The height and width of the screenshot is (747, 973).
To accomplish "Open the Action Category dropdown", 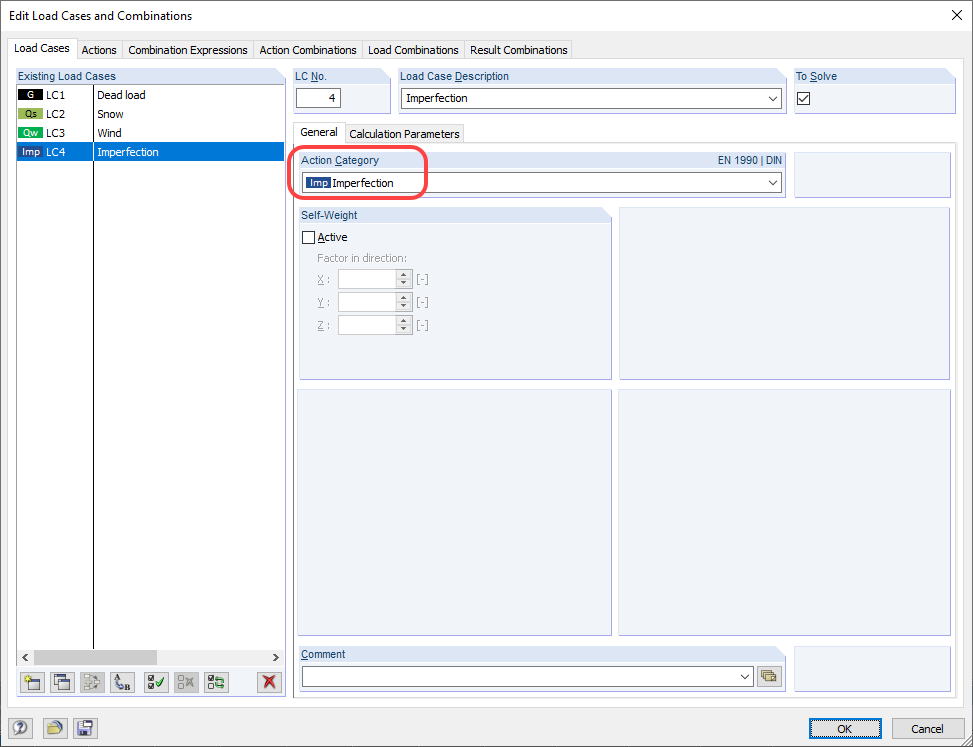I will tap(773, 183).
